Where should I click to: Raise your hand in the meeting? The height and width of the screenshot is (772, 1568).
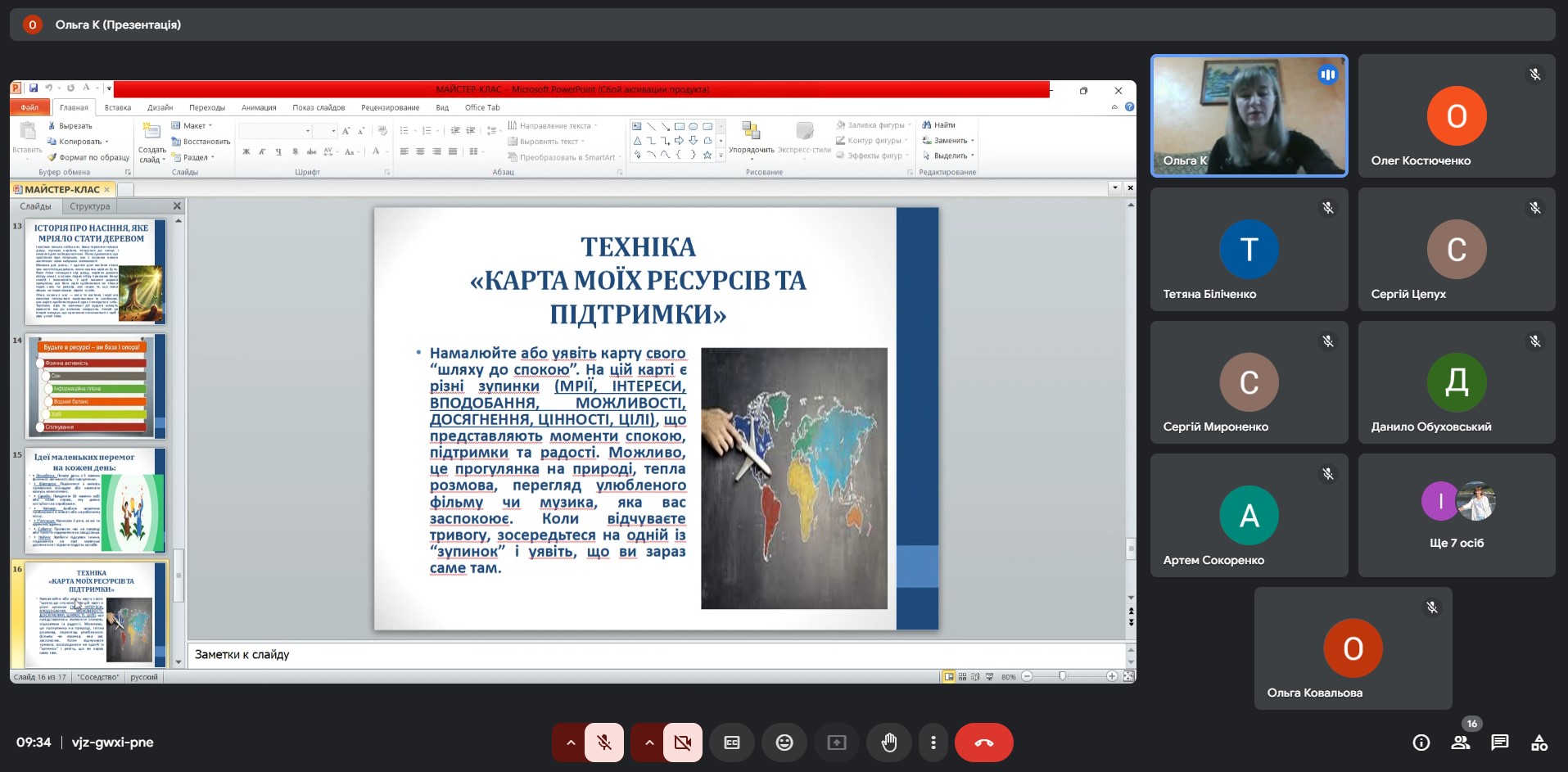pyautogui.click(x=888, y=743)
